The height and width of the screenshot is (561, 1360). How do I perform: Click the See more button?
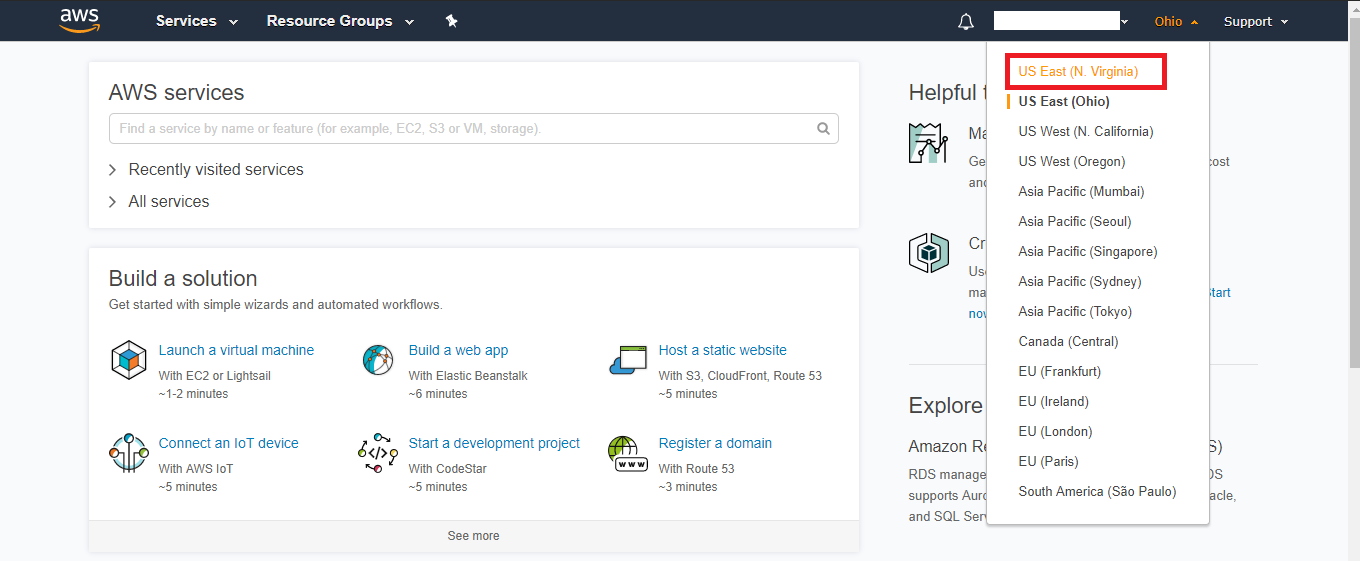[473, 536]
